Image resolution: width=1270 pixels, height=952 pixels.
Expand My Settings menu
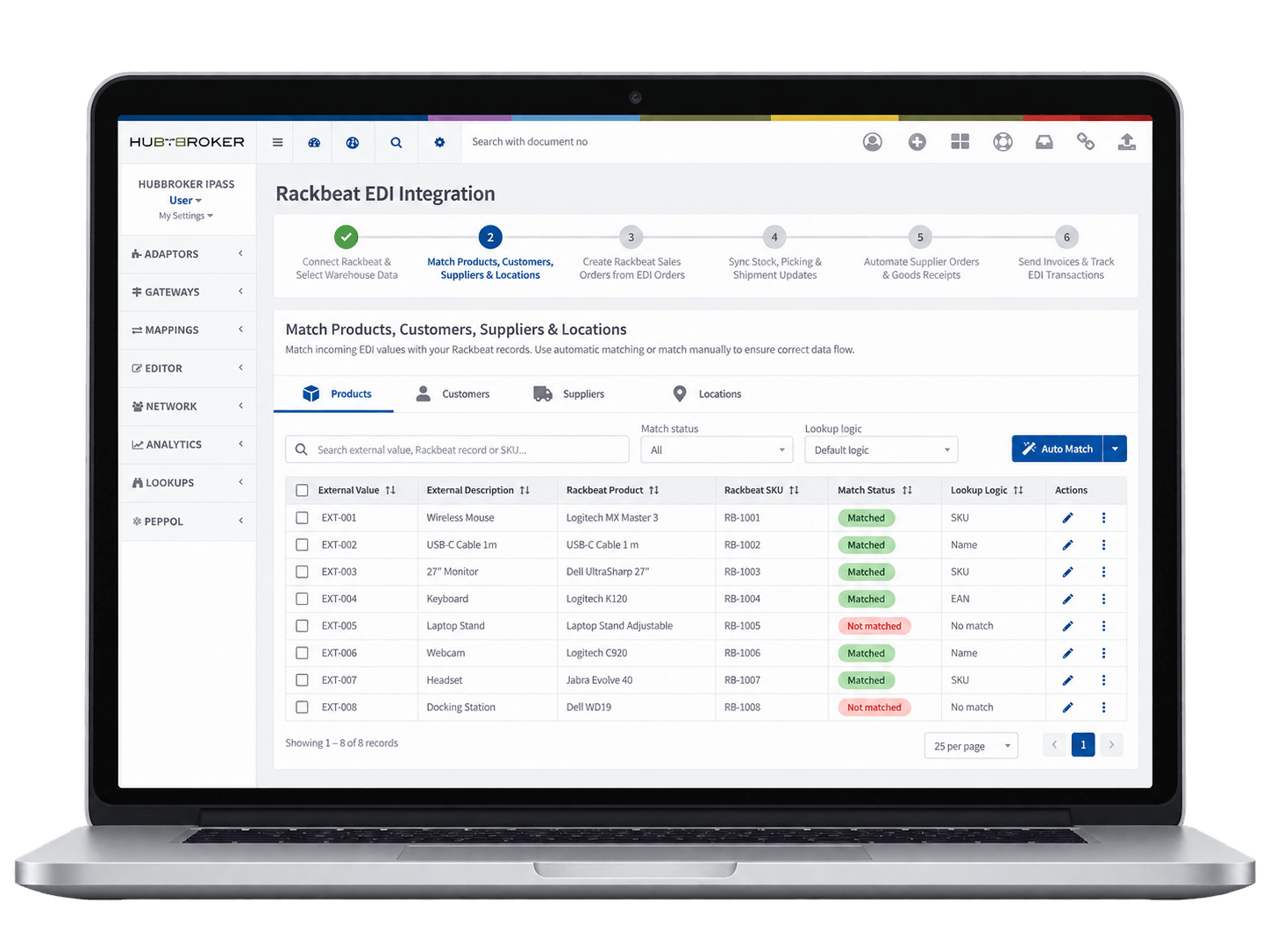pos(186,216)
